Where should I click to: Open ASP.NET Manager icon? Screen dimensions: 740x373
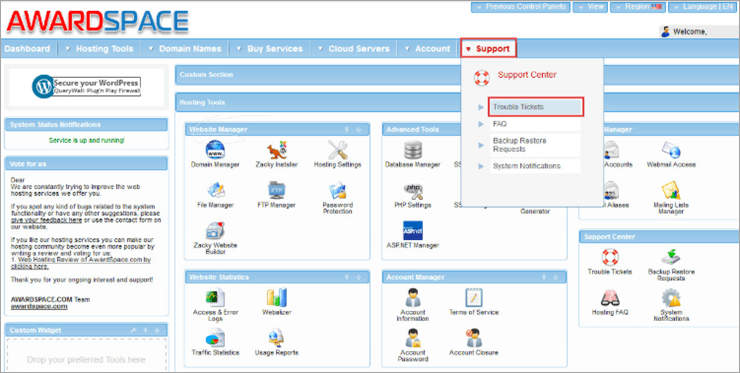pyautogui.click(x=412, y=231)
